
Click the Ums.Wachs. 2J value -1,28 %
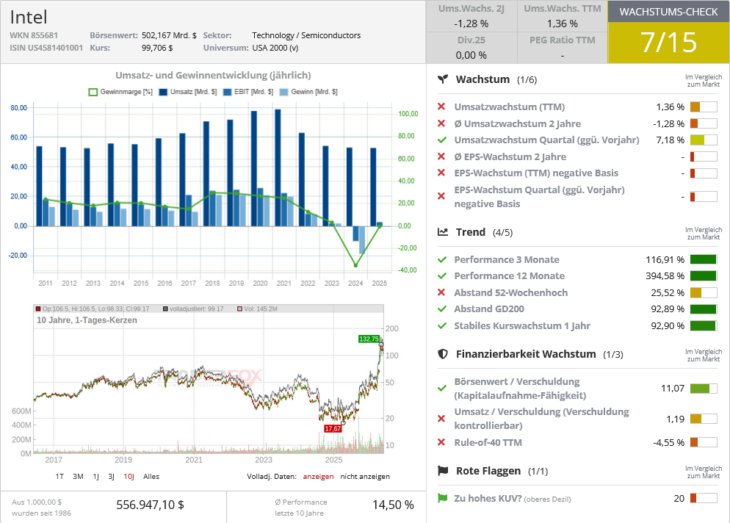click(x=471, y=23)
